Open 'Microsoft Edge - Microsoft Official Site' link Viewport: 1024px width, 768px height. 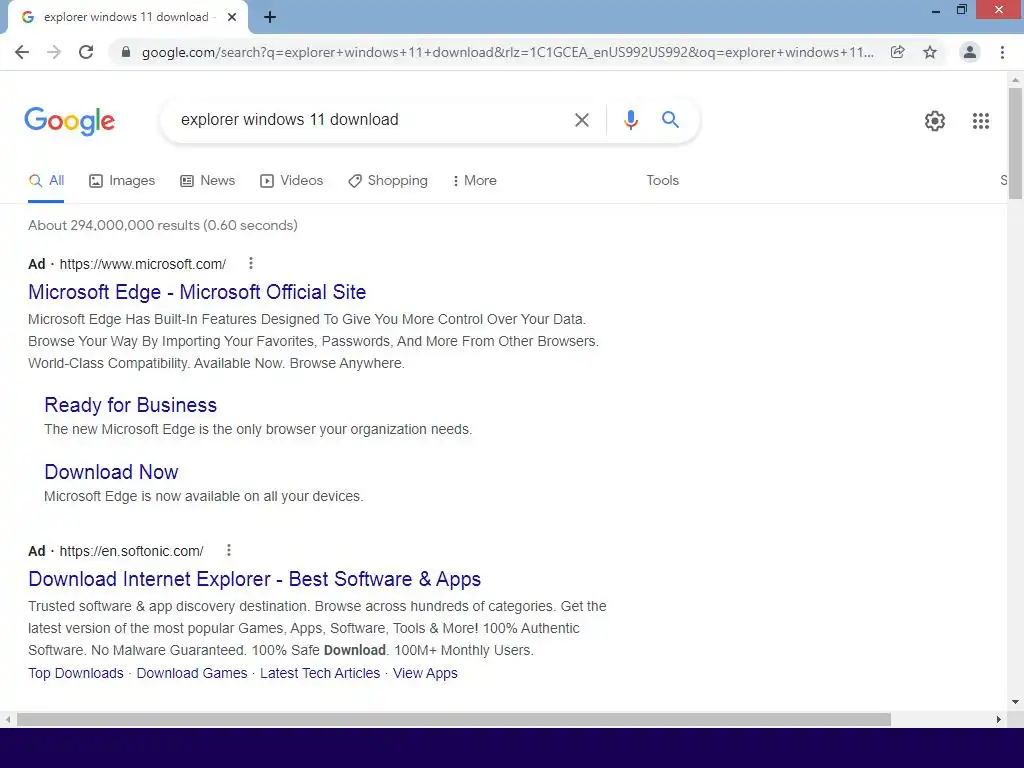pos(197,292)
